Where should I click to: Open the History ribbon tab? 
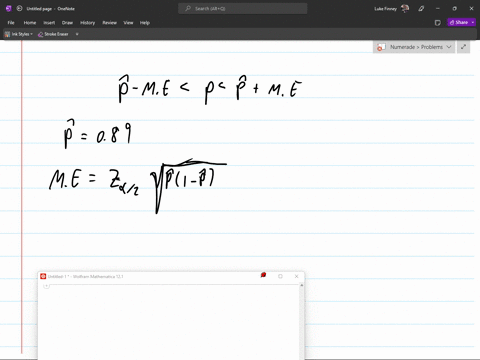click(87, 23)
